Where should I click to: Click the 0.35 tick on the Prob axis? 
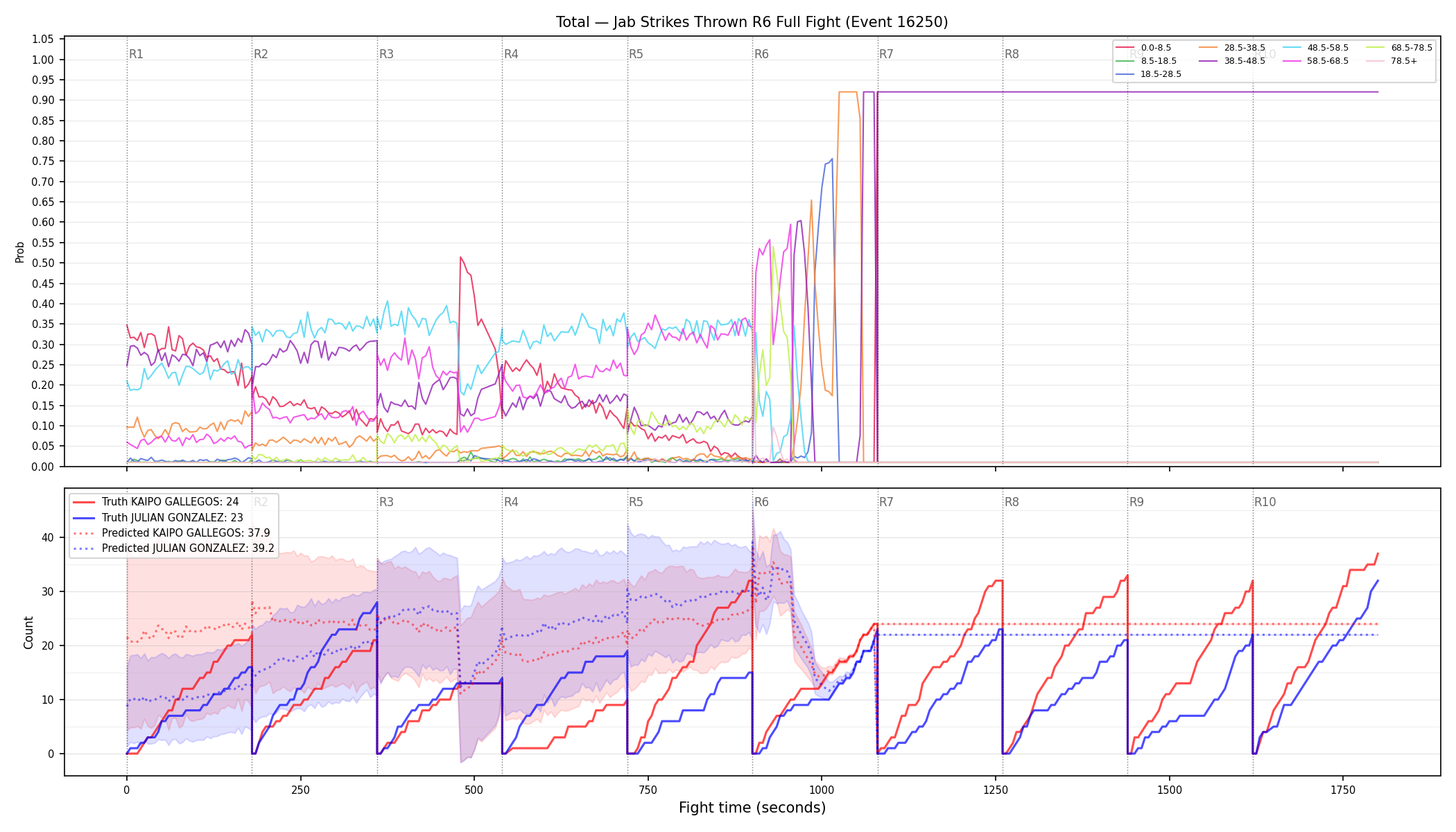(x=43, y=324)
